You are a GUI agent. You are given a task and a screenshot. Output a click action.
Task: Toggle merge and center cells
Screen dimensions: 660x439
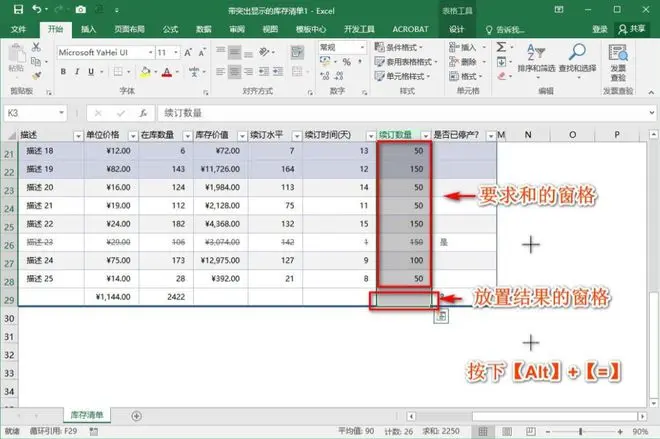tap(297, 72)
